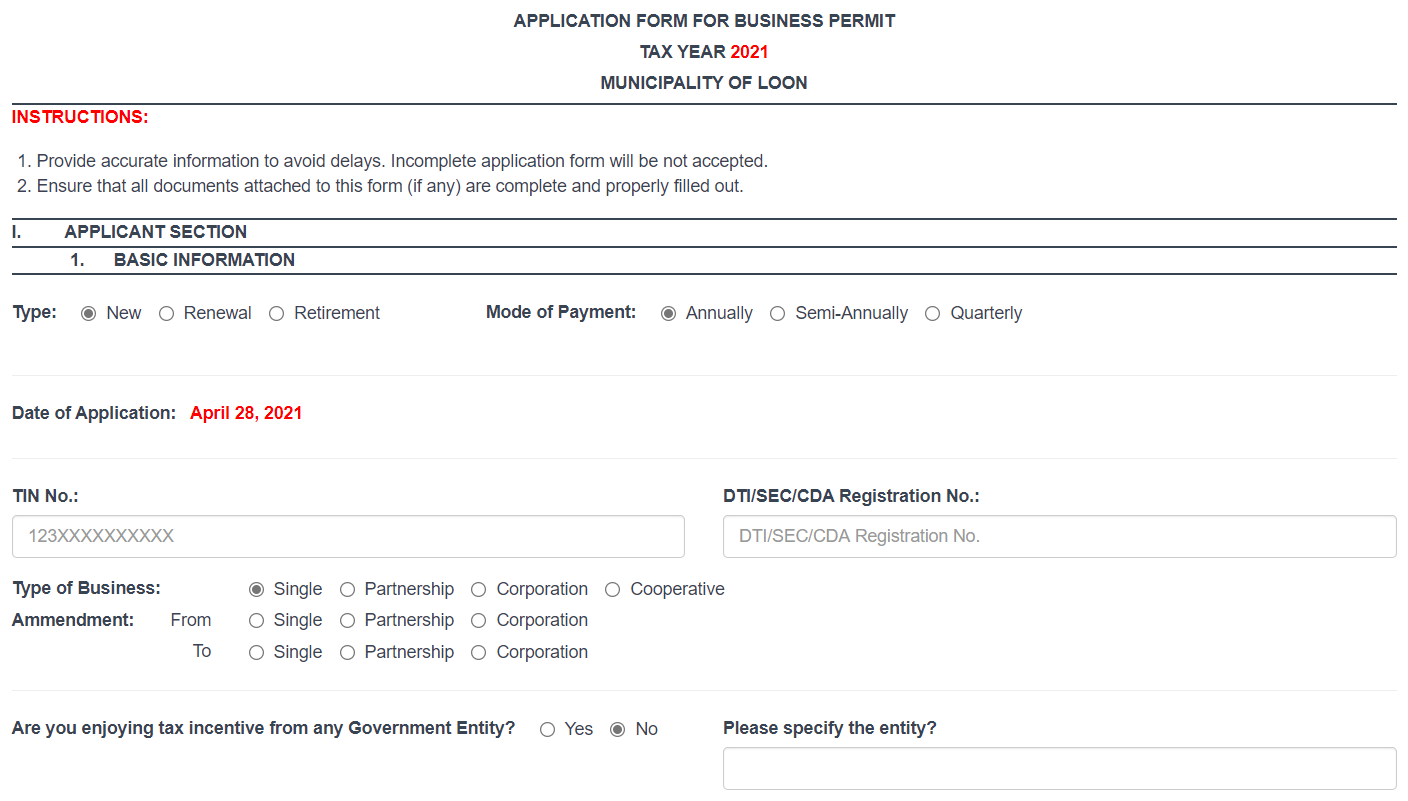This screenshot has height=801, width=1408.
Task: Select Cooperative as Type of Business
Action: pos(613,590)
